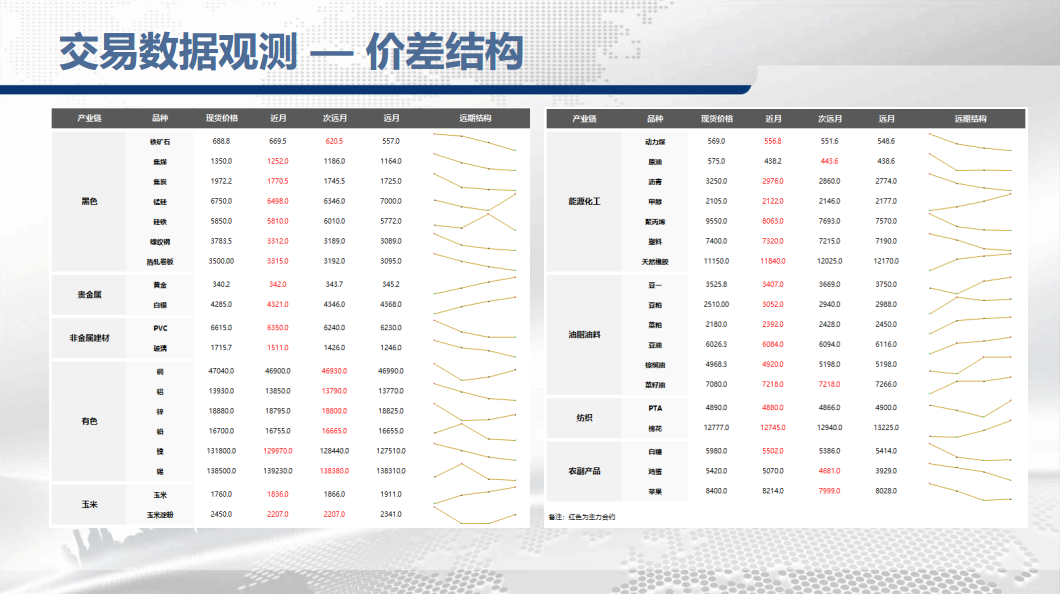
Task: Select the 玉米淀粉 product label
Action: [161, 514]
